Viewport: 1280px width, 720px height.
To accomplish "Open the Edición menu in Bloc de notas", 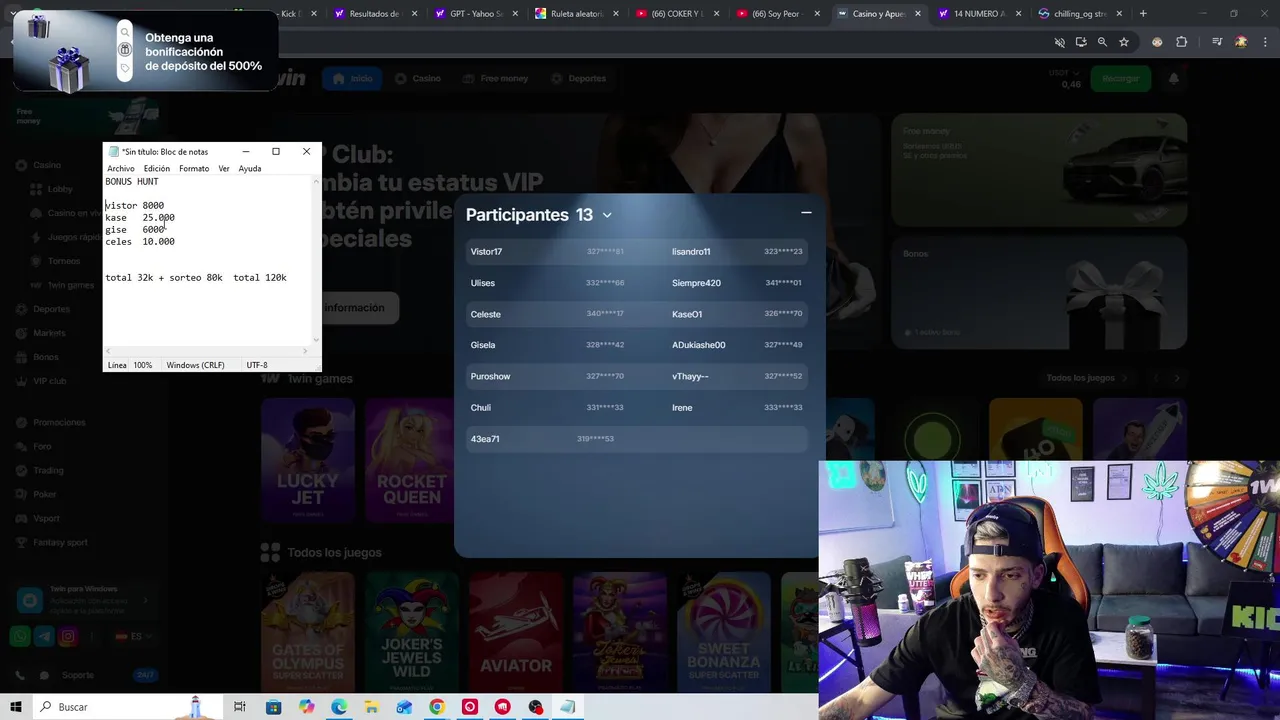I will tap(156, 168).
